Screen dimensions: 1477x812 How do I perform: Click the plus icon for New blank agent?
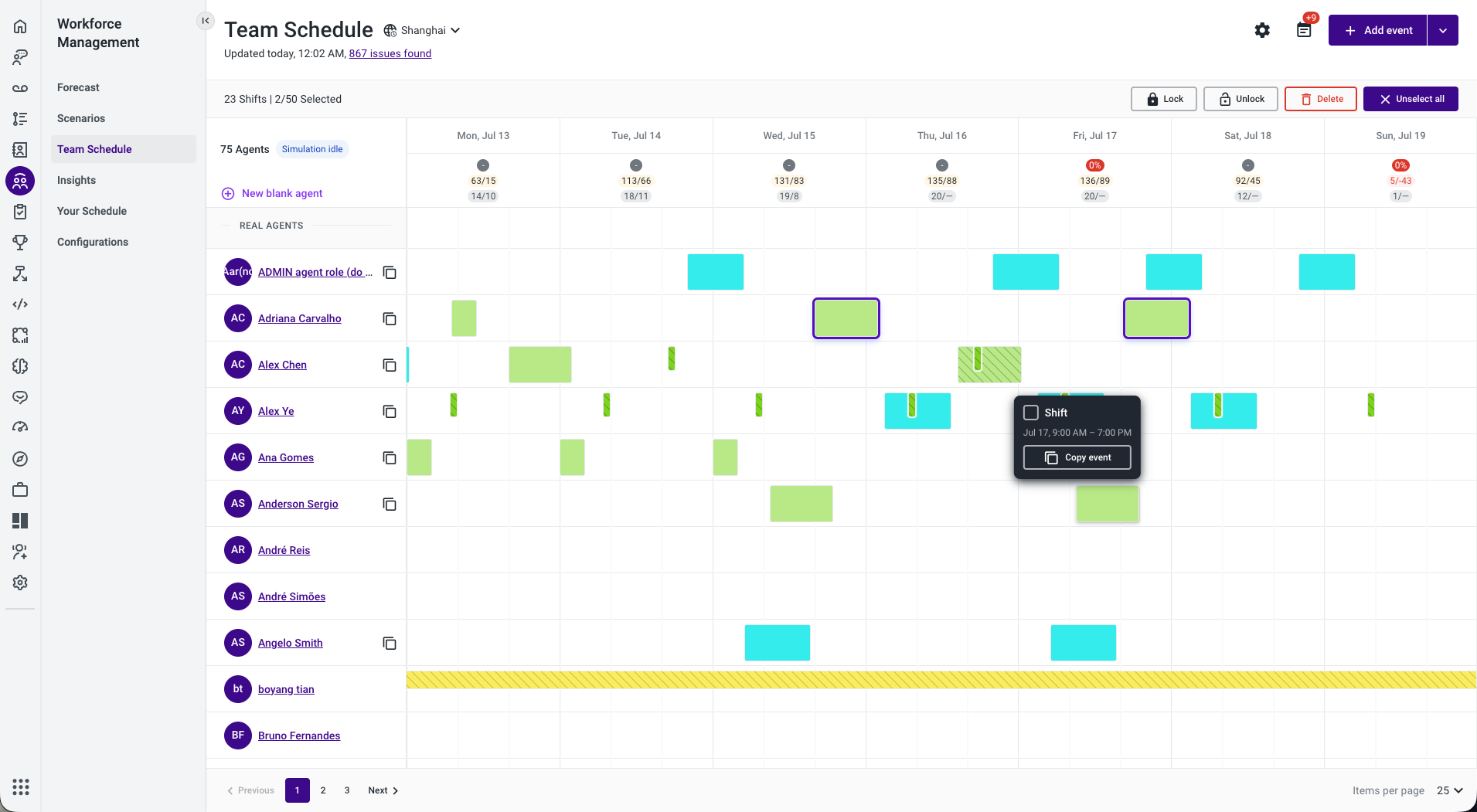coord(228,194)
